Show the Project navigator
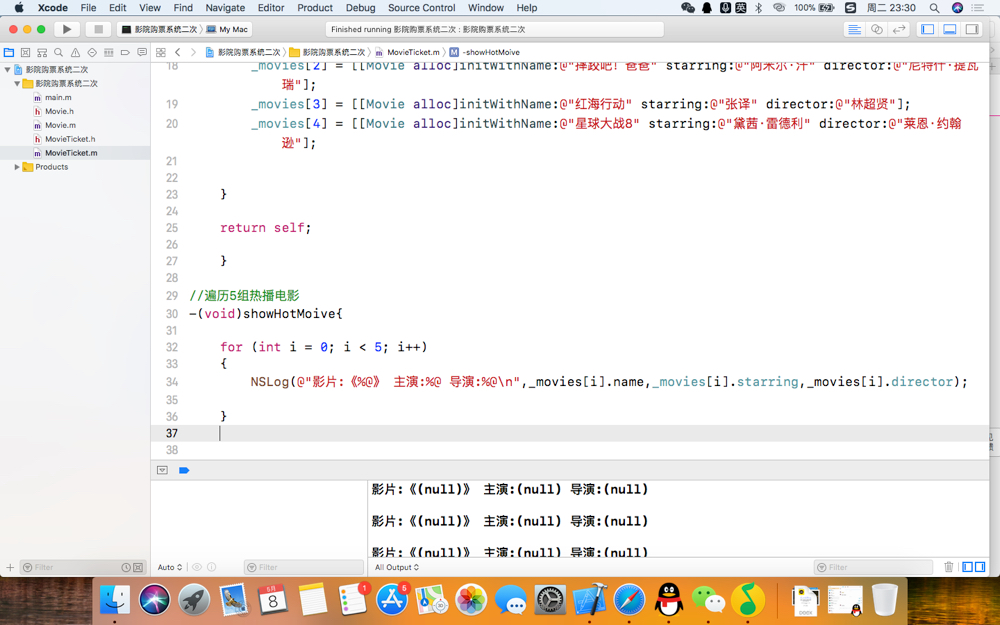 (9, 52)
